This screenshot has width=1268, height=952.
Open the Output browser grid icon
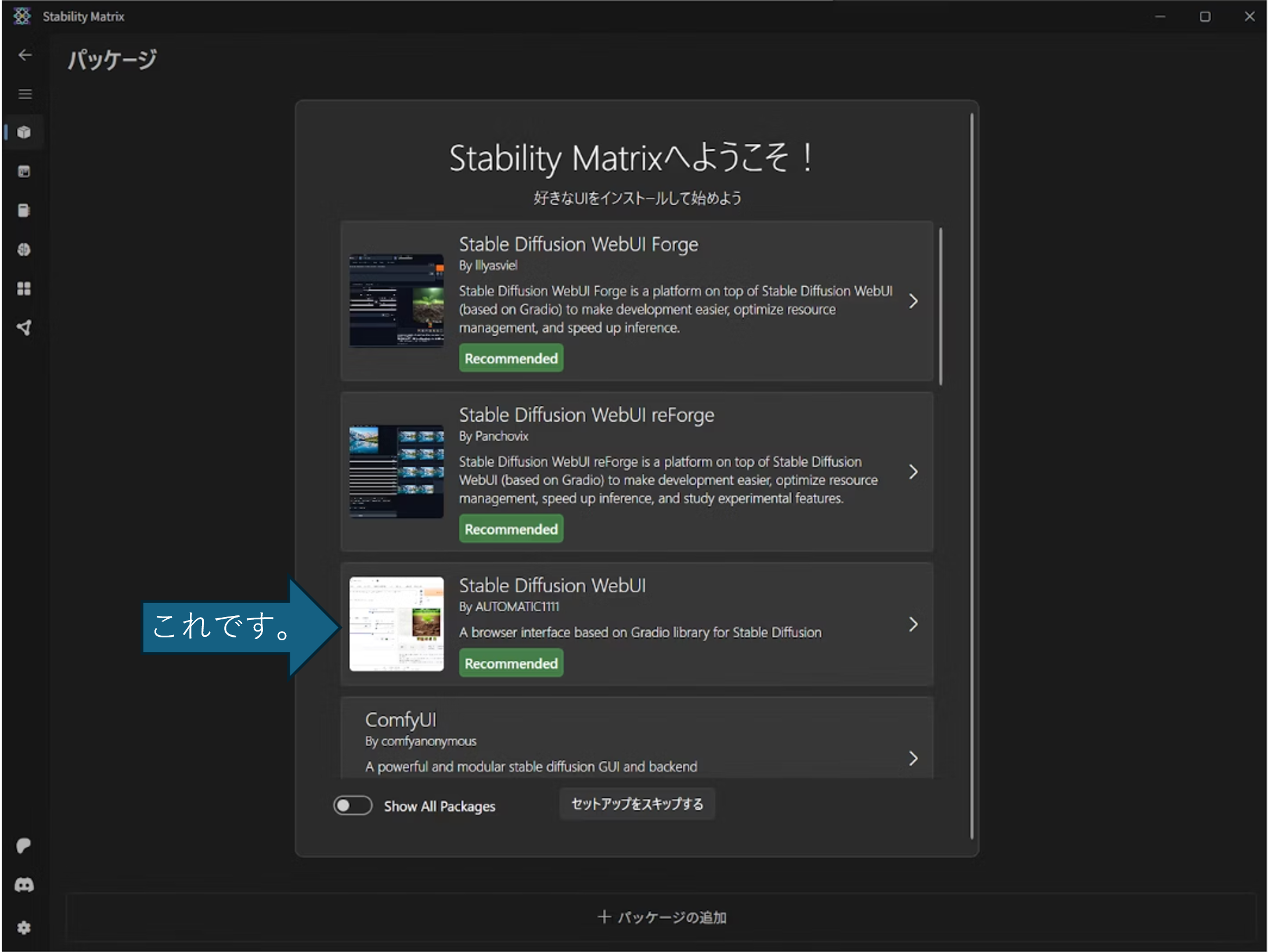(x=24, y=289)
